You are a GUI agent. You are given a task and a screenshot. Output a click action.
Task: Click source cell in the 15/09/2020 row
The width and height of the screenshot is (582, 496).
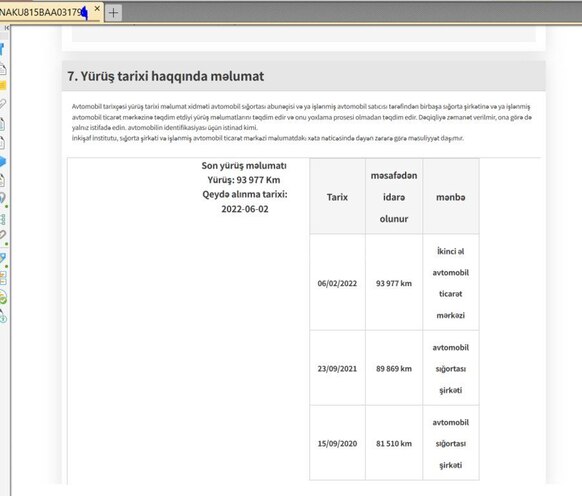click(451, 444)
